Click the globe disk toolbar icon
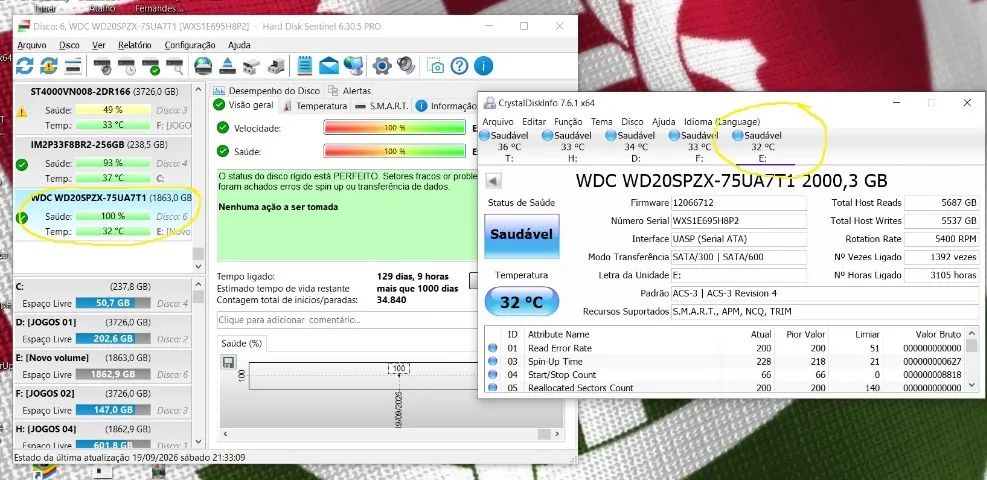 203,65
